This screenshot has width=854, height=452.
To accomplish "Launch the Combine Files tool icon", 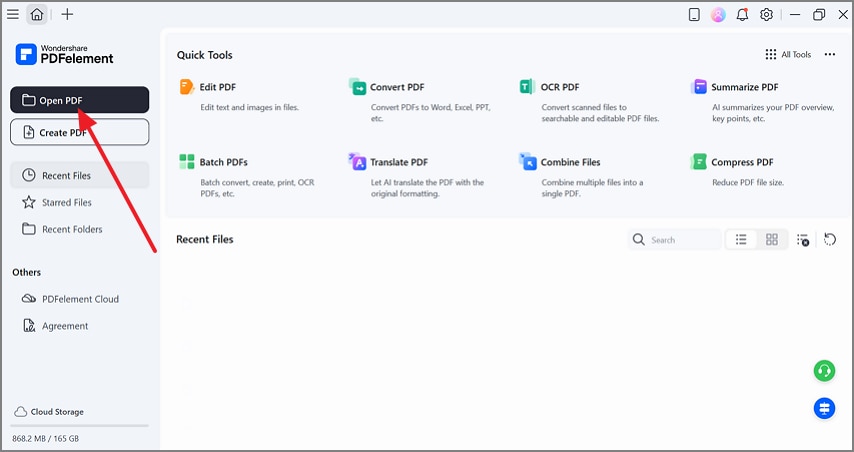I will tap(527, 162).
